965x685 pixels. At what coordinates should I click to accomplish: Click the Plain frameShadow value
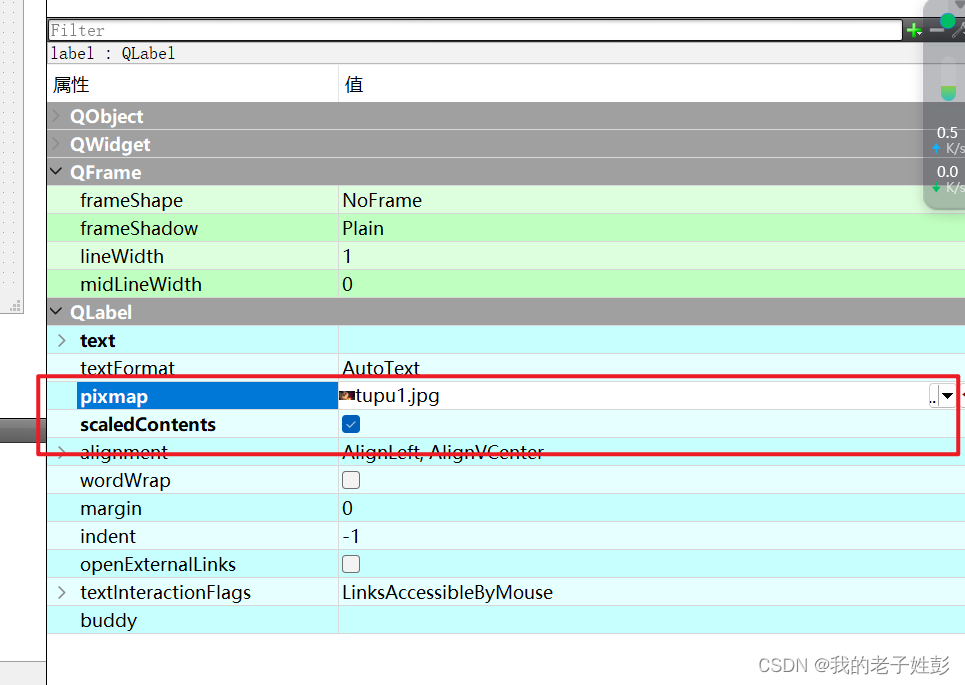click(363, 228)
